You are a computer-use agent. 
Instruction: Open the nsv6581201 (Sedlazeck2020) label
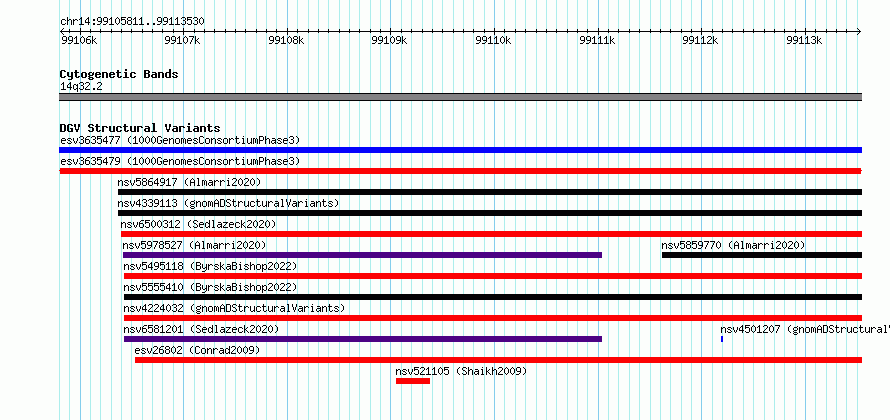(201, 329)
